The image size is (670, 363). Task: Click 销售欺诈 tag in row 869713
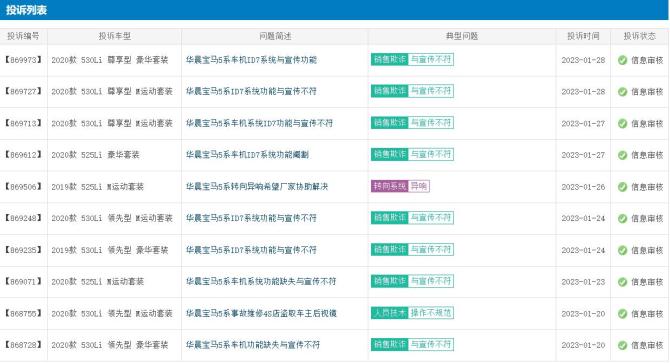[390, 123]
